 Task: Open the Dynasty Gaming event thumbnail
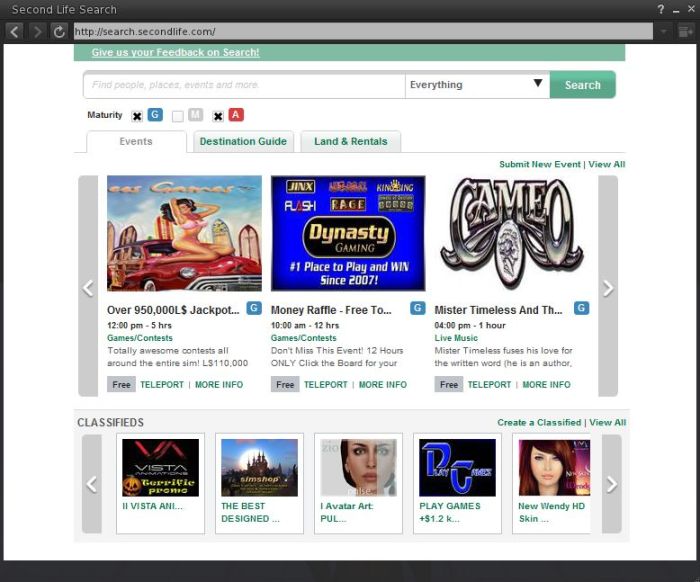tap(348, 233)
